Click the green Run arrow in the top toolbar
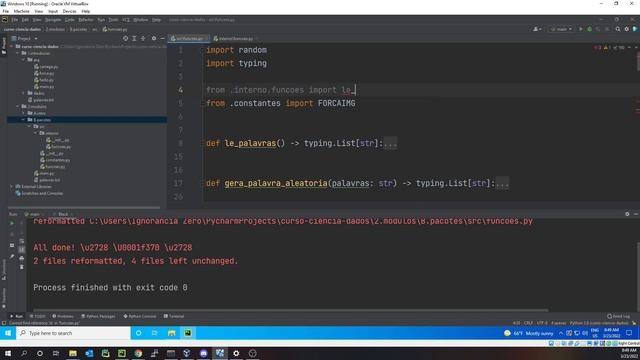Image resolution: width=640 pixels, height=360 pixels. 581,29
